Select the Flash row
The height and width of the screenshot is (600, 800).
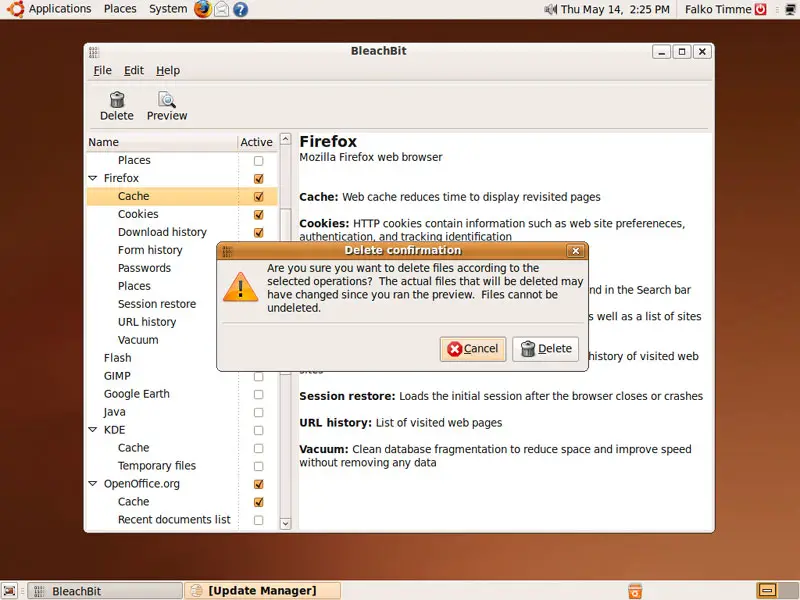click(152, 358)
